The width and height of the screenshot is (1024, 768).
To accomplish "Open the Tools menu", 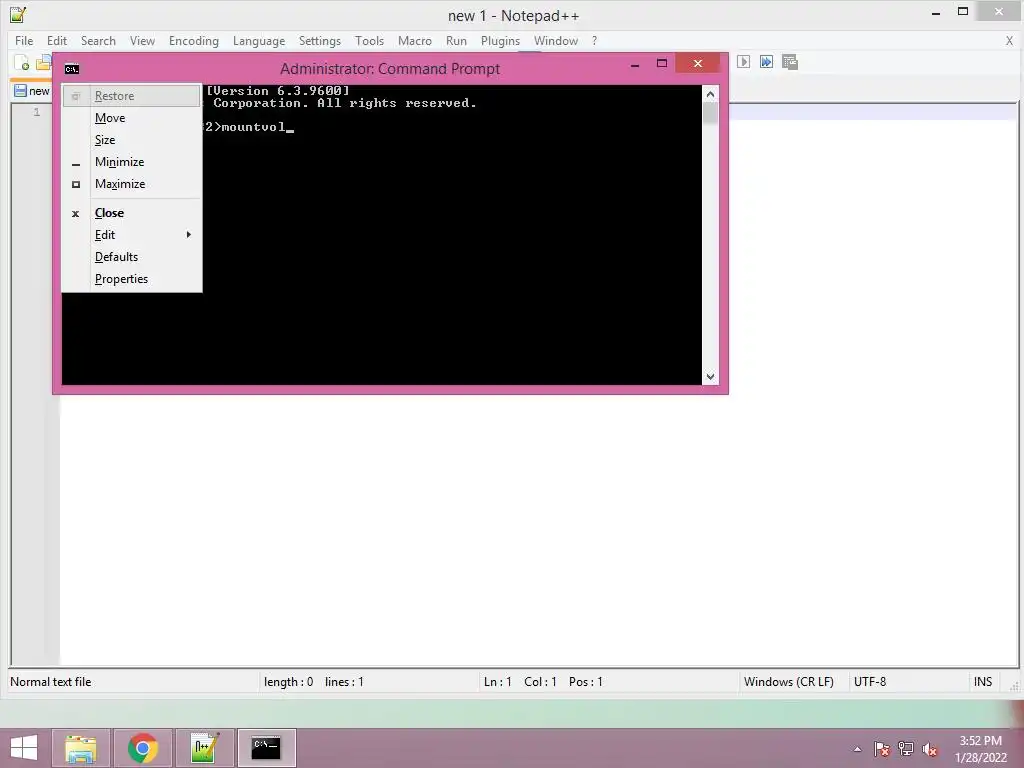I will (x=370, y=40).
